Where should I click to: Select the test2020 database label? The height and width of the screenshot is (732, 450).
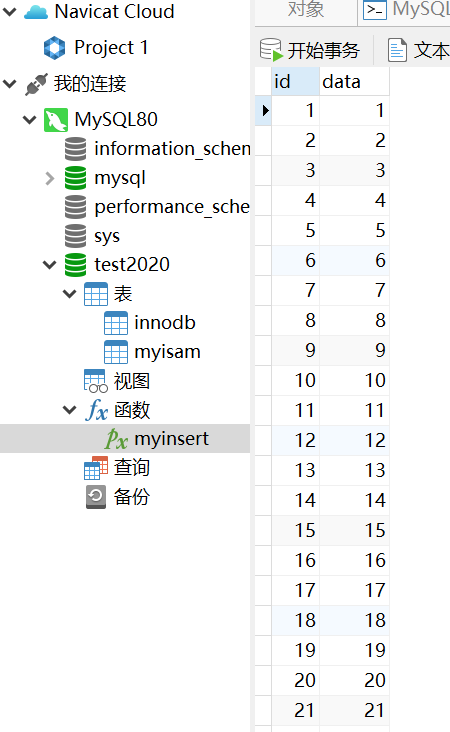click(x=132, y=265)
